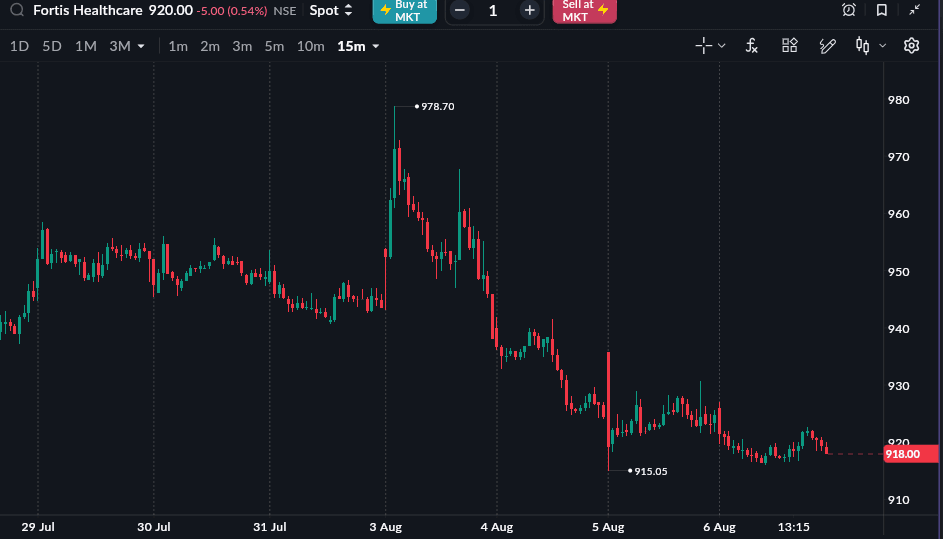The height and width of the screenshot is (539, 943).
Task: Switch to the 5m interval
Action: click(274, 46)
